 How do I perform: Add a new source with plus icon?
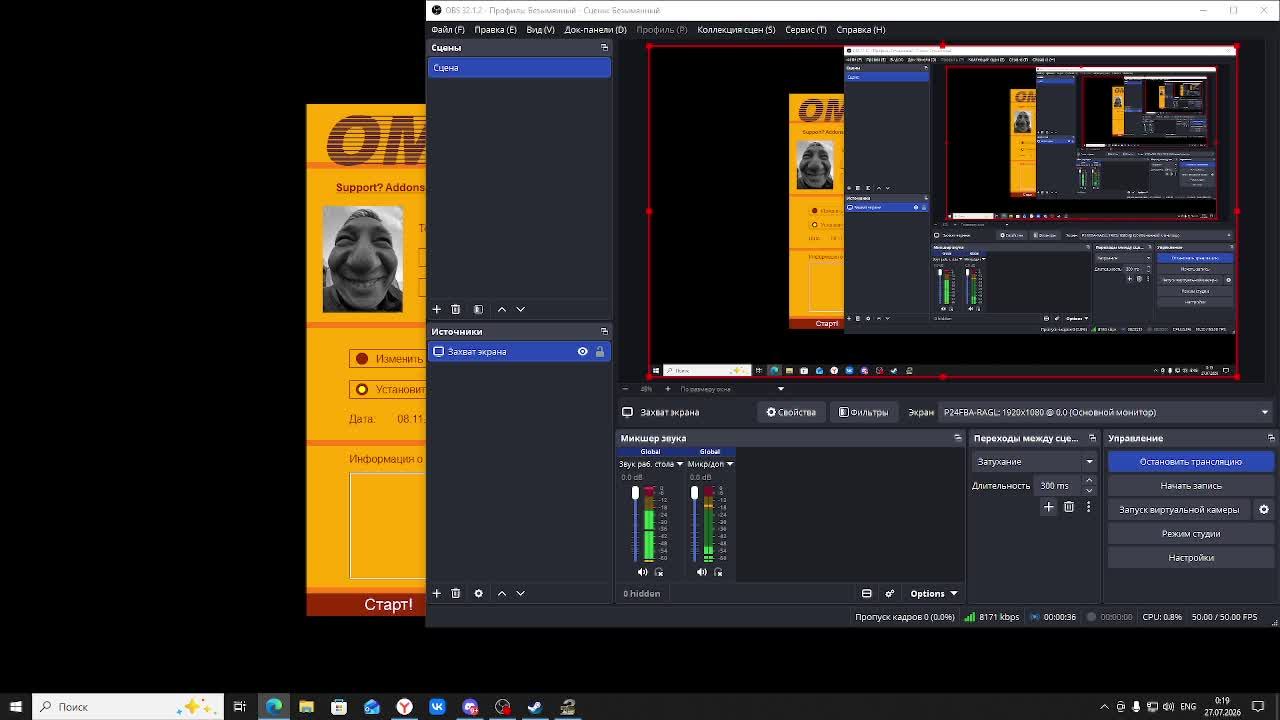click(436, 593)
